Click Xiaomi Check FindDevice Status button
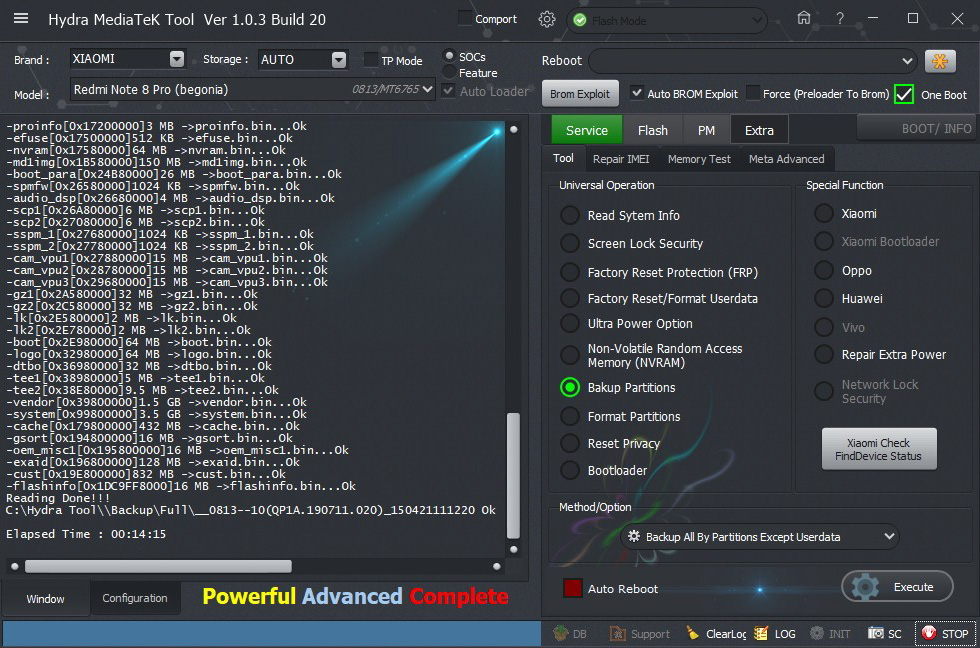 pos(878,449)
